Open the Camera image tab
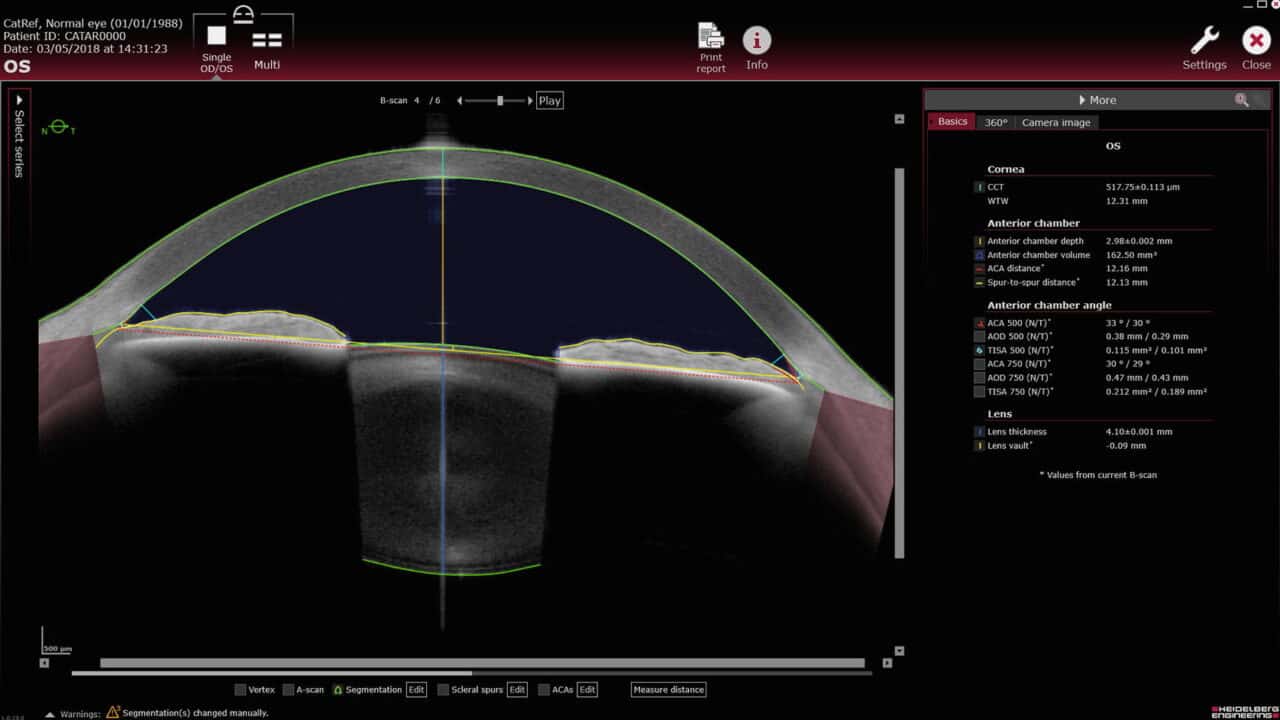The width and height of the screenshot is (1280, 720). pyautogui.click(x=1055, y=122)
